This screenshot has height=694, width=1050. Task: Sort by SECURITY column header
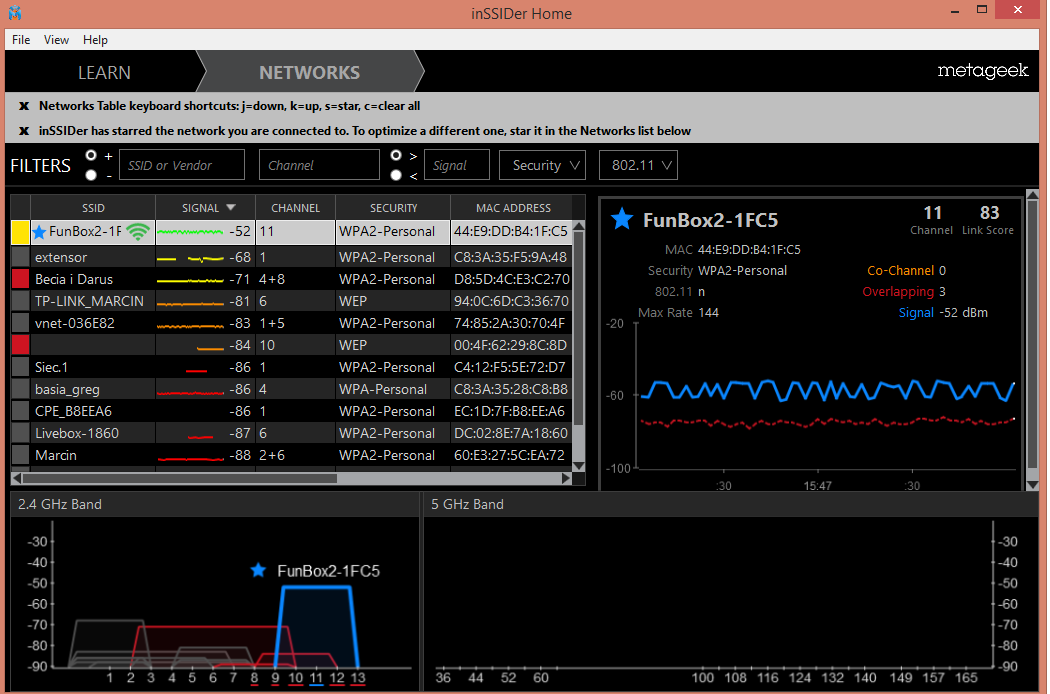click(393, 208)
